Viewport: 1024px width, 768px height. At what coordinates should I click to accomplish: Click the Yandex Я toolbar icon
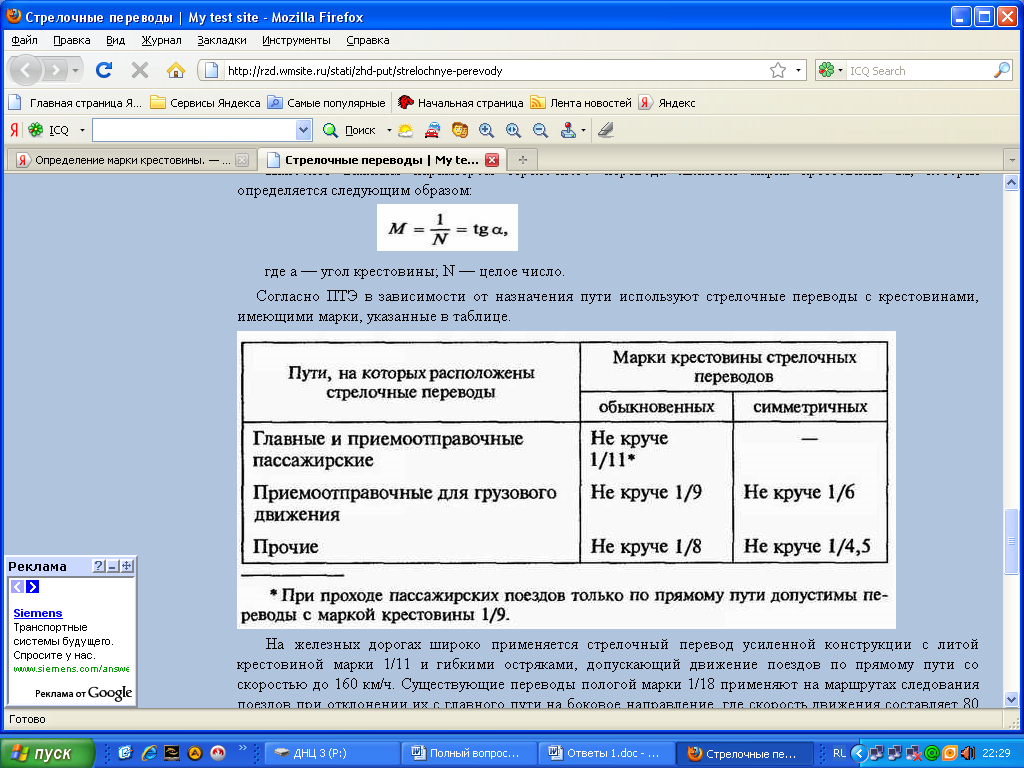pyautogui.click(x=14, y=131)
